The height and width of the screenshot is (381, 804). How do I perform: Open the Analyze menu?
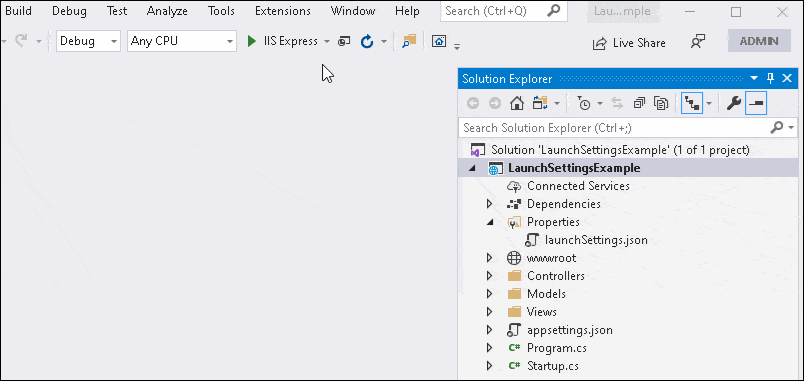(x=167, y=11)
